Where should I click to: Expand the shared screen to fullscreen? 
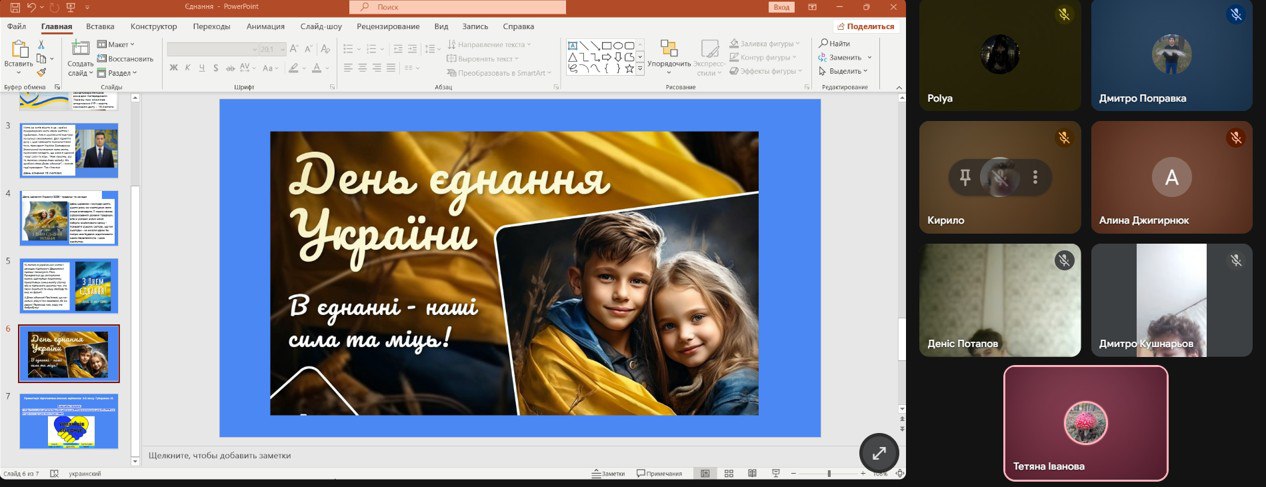879,453
